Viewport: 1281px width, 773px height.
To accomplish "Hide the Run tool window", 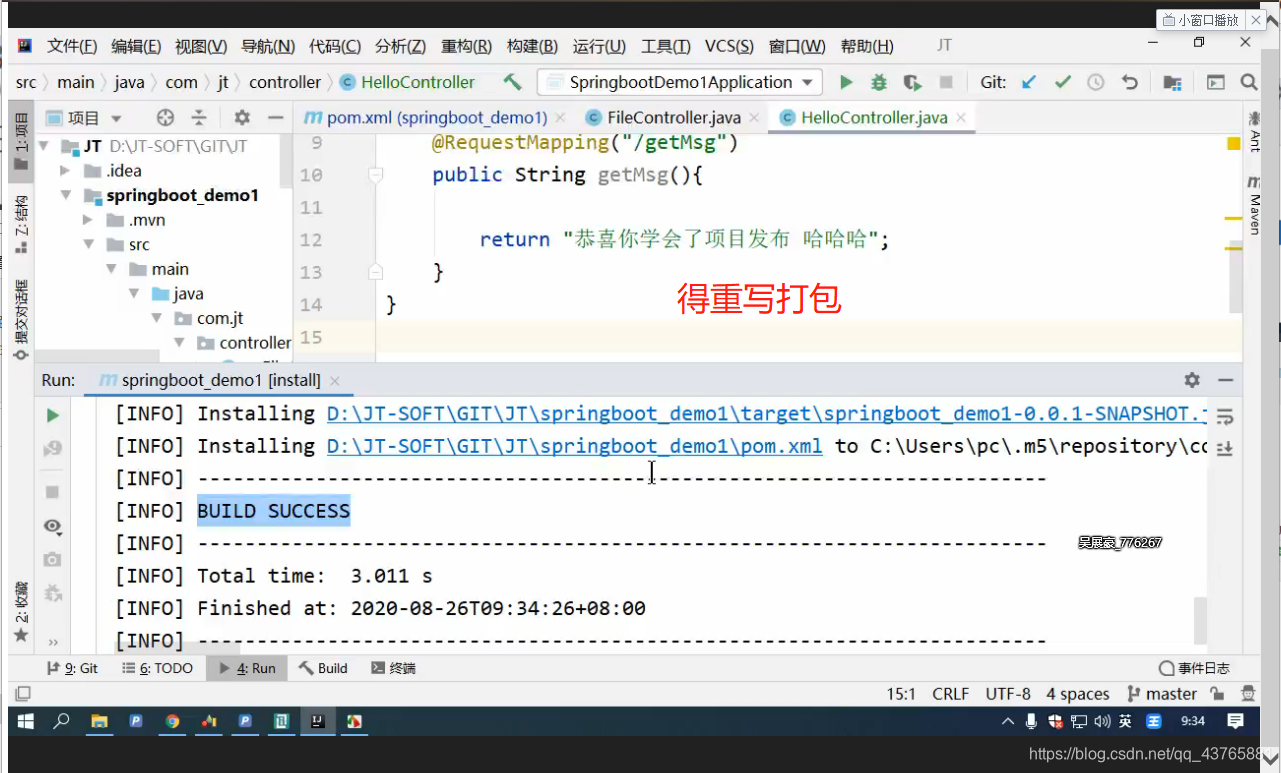I will click(1225, 380).
